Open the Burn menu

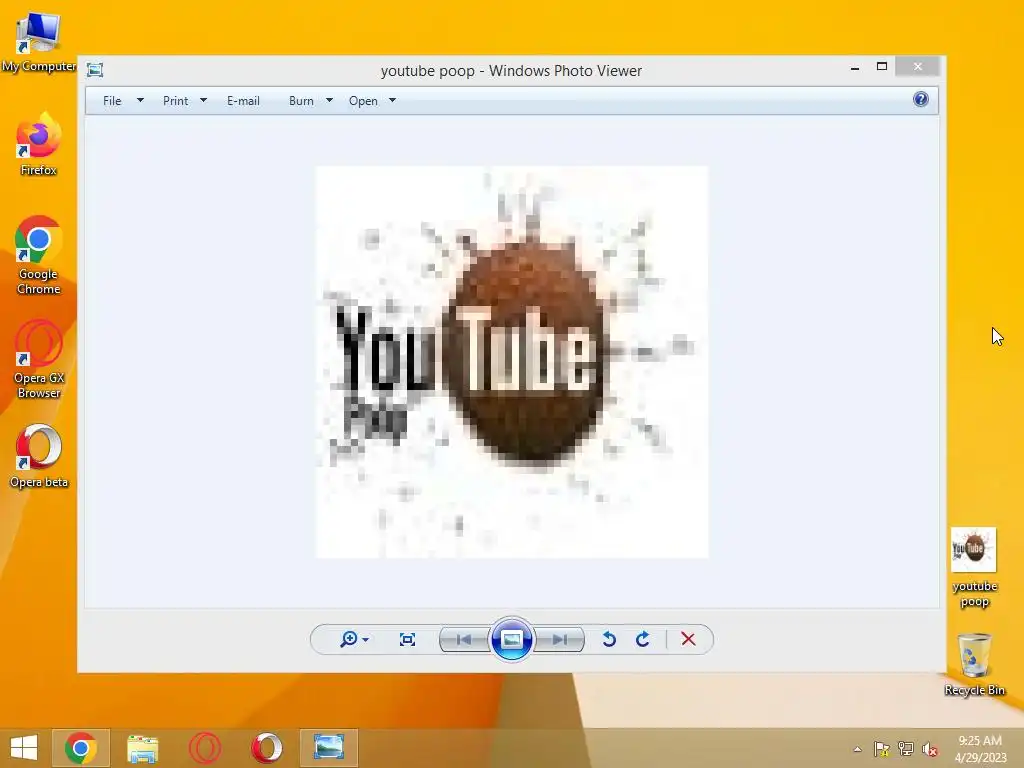tap(301, 101)
